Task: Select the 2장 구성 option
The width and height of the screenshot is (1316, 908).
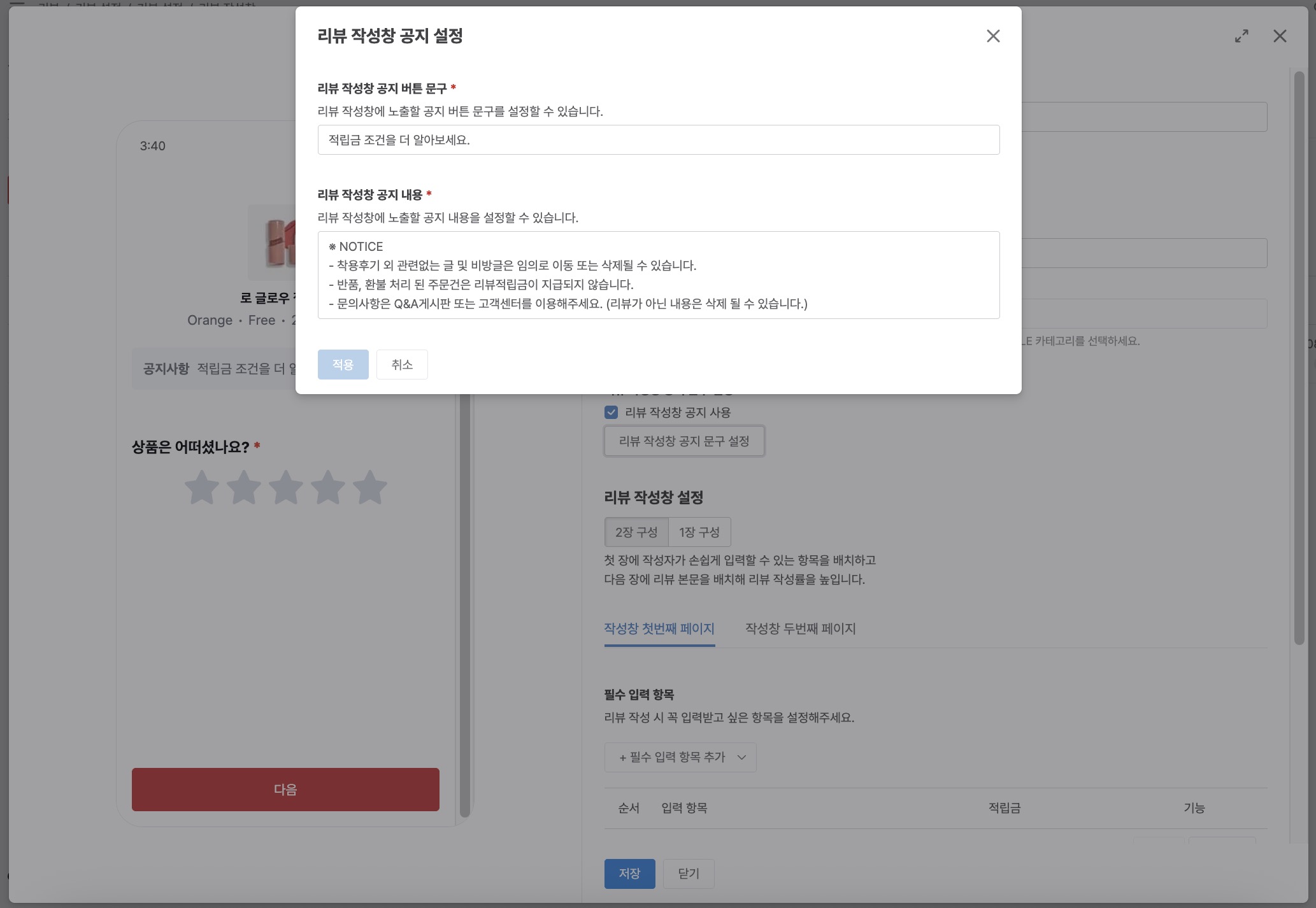Action: click(636, 532)
